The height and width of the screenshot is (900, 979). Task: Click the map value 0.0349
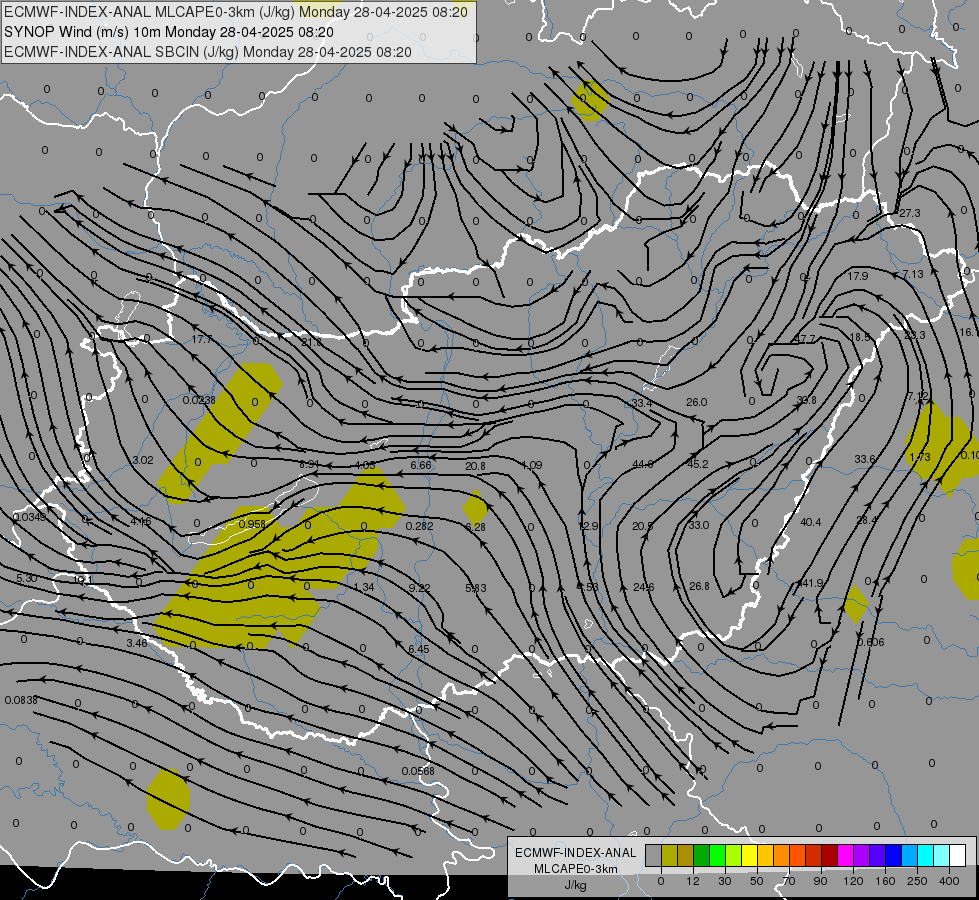pyautogui.click(x=29, y=517)
